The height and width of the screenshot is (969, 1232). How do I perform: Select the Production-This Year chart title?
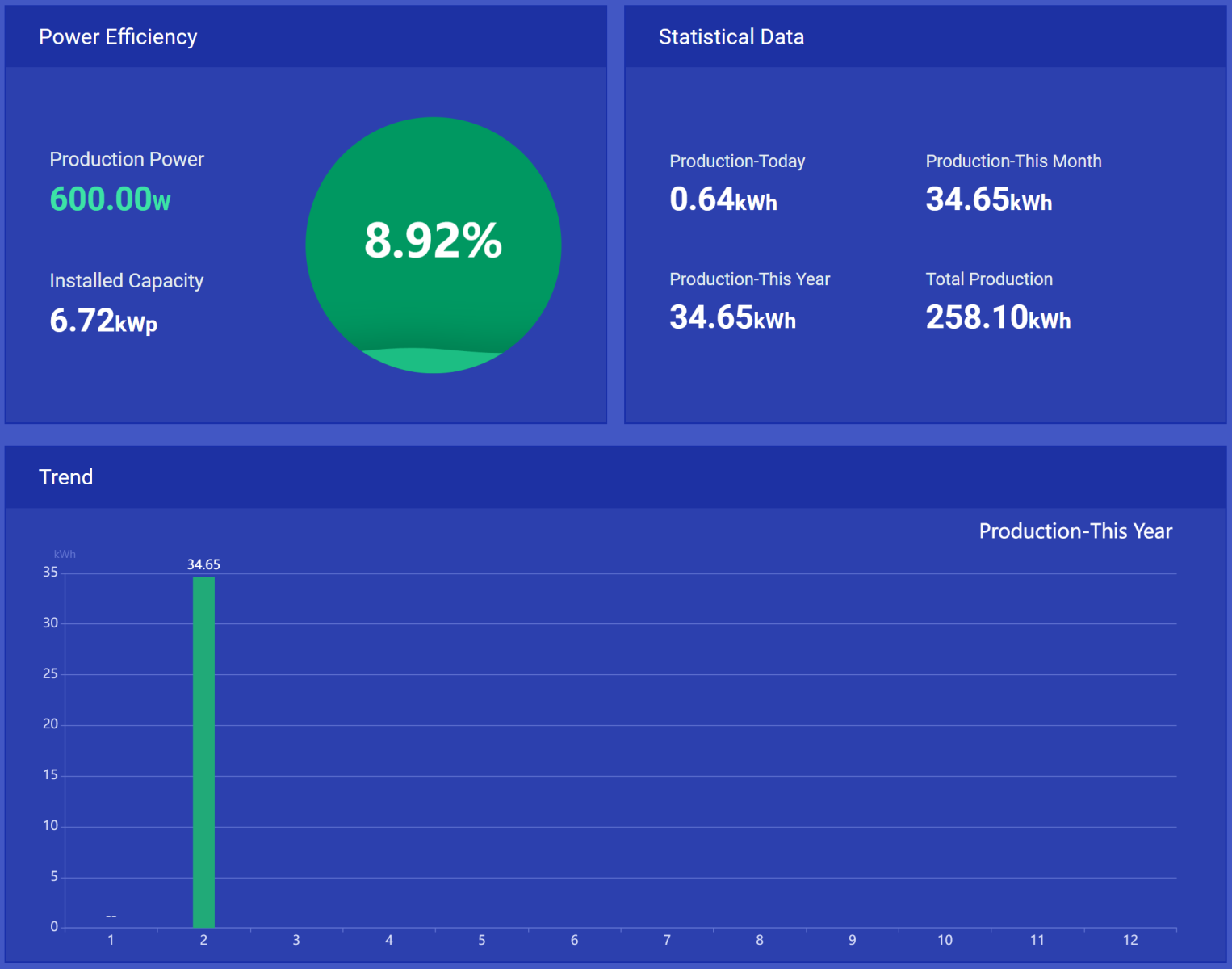[1075, 531]
